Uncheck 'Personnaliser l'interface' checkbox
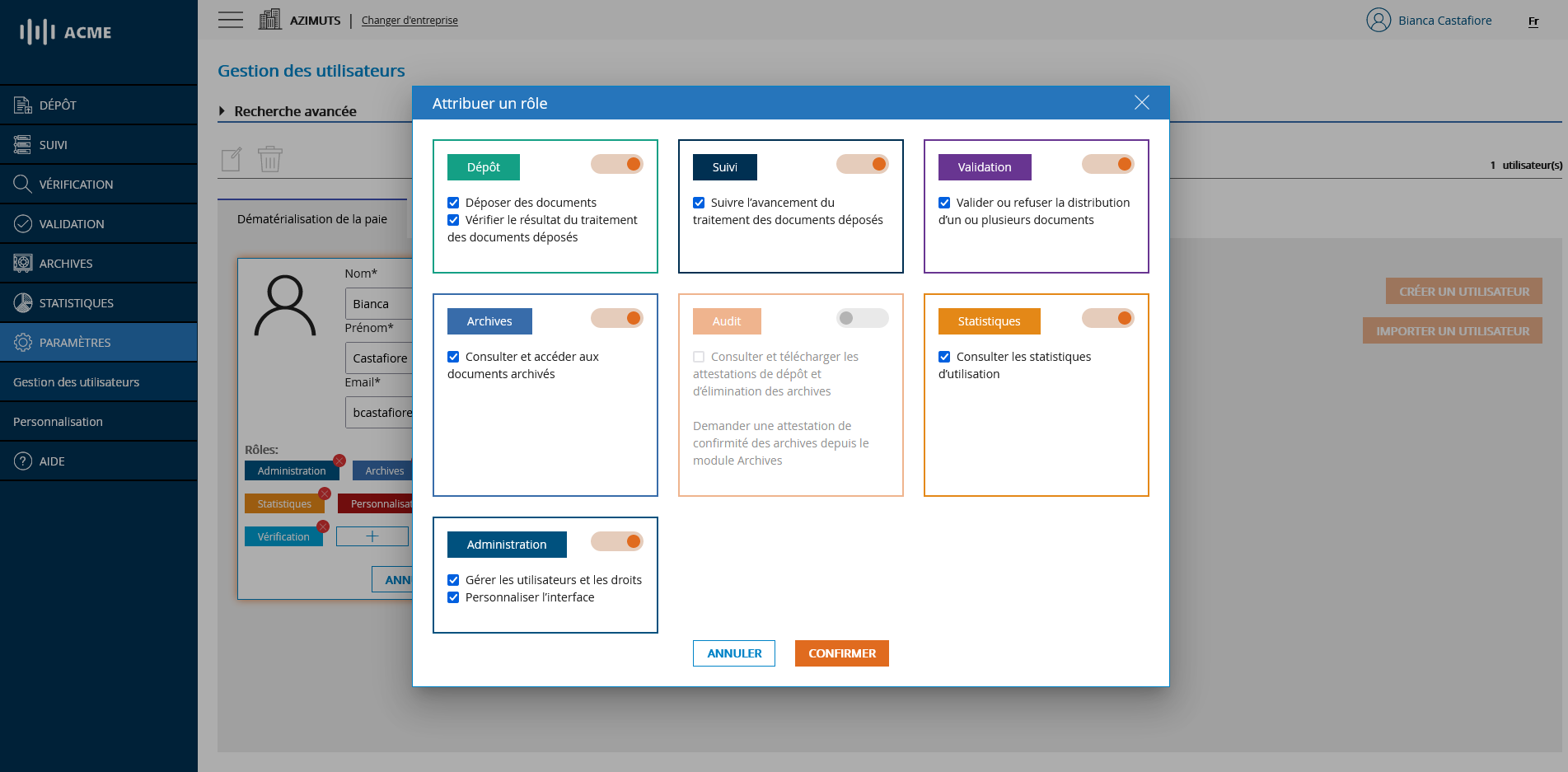This screenshot has width=1568, height=772. pos(453,597)
